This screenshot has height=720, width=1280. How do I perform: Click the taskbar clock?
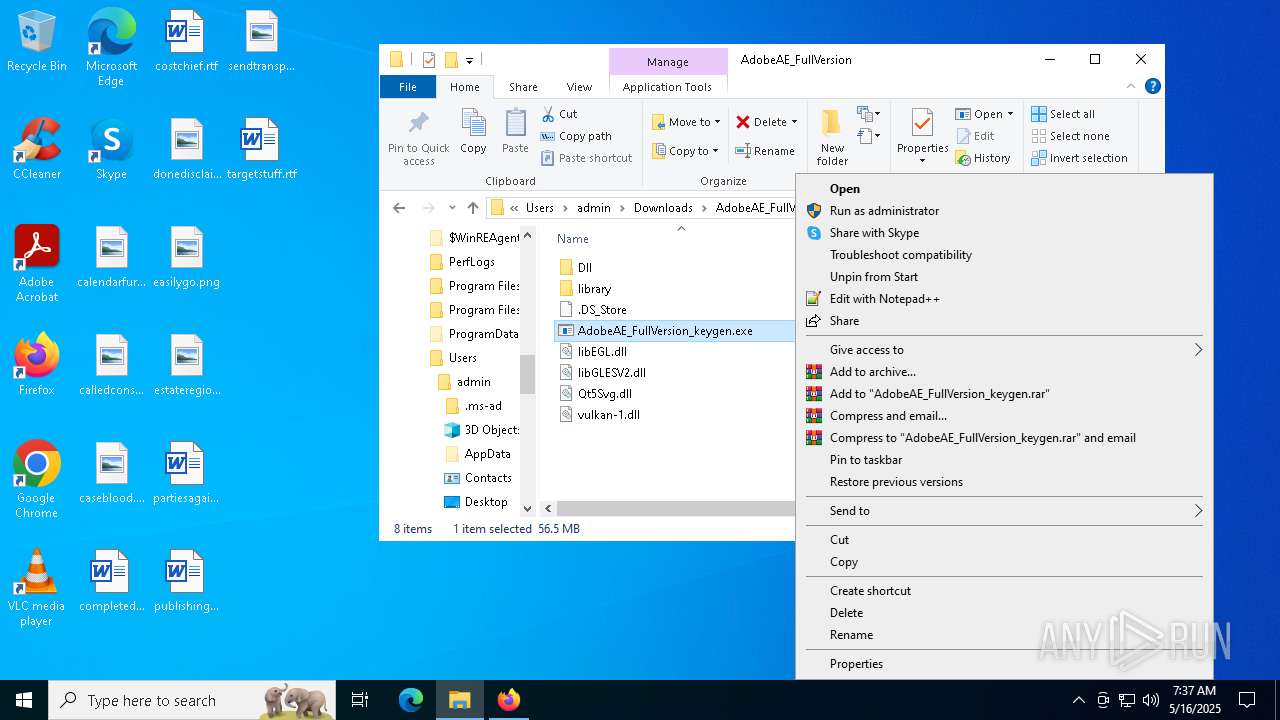point(1194,700)
